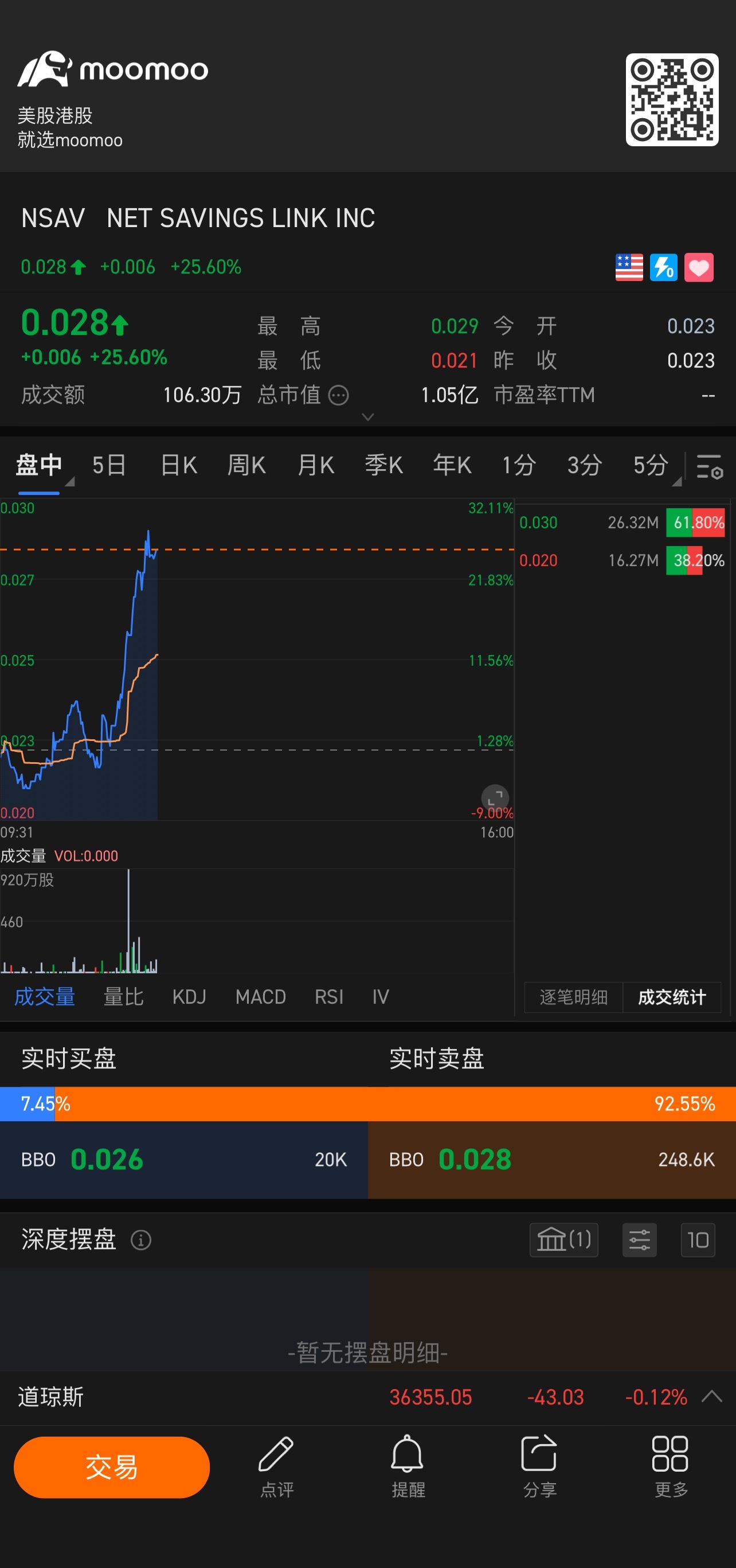Image resolution: width=736 pixels, height=1568 pixels.
Task: Select the RSI indicator
Action: pyautogui.click(x=329, y=996)
